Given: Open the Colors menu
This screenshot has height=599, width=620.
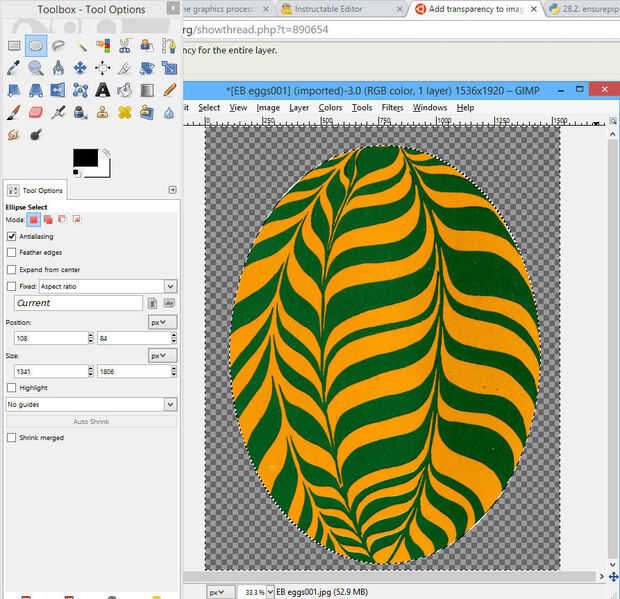Looking at the screenshot, I should [330, 107].
